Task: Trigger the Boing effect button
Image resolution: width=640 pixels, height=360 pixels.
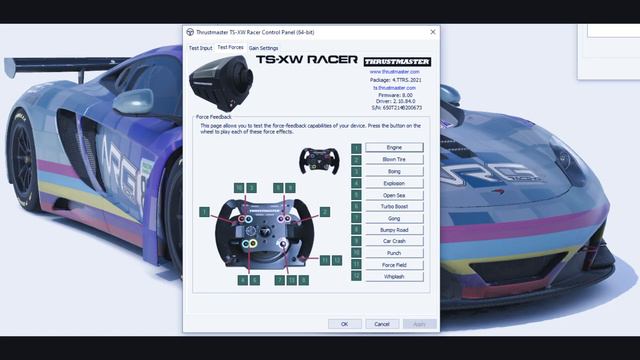Action: 394,171
